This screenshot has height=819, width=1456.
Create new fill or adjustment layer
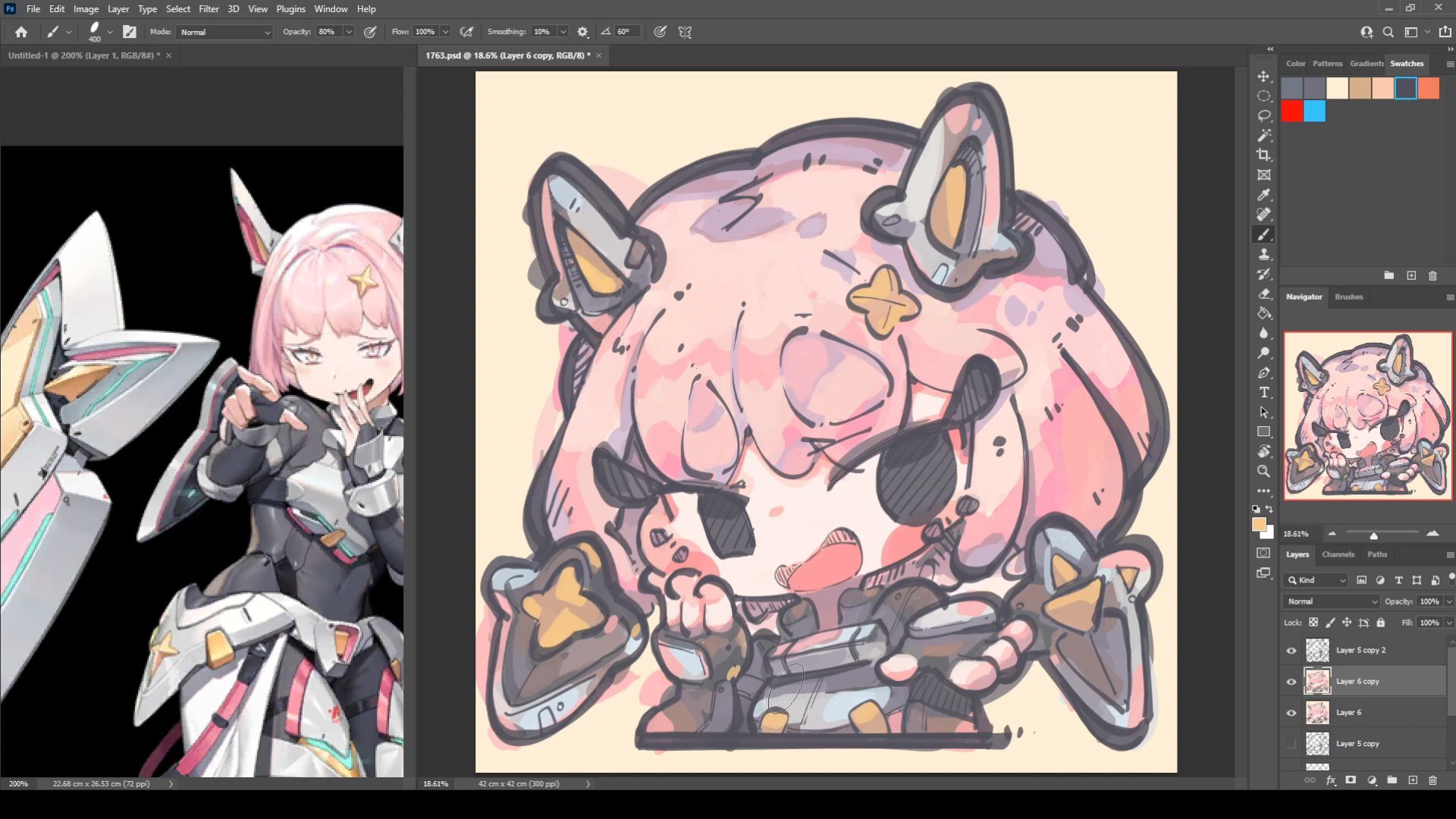1372,780
